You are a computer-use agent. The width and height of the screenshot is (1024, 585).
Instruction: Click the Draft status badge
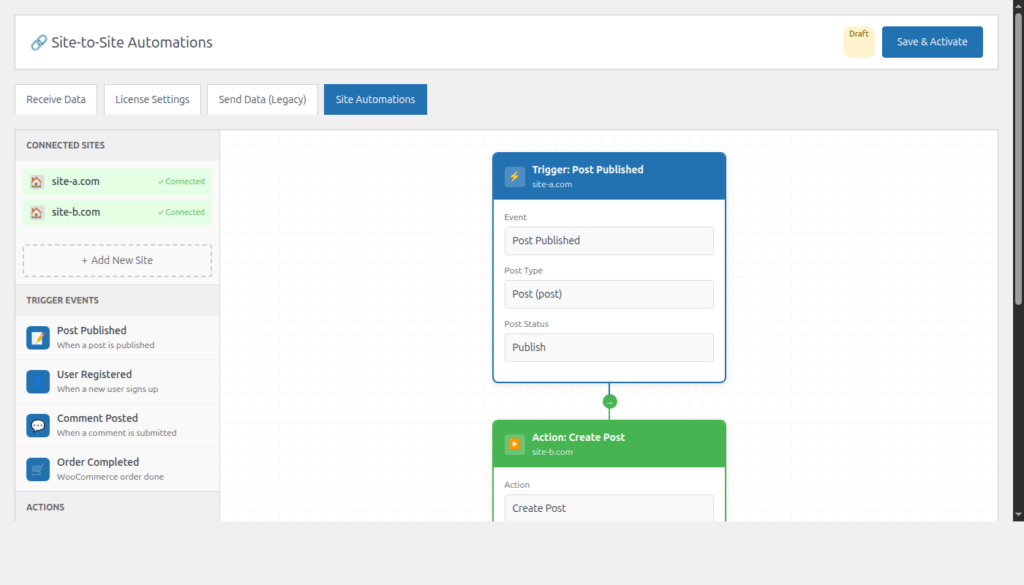pyautogui.click(x=859, y=42)
